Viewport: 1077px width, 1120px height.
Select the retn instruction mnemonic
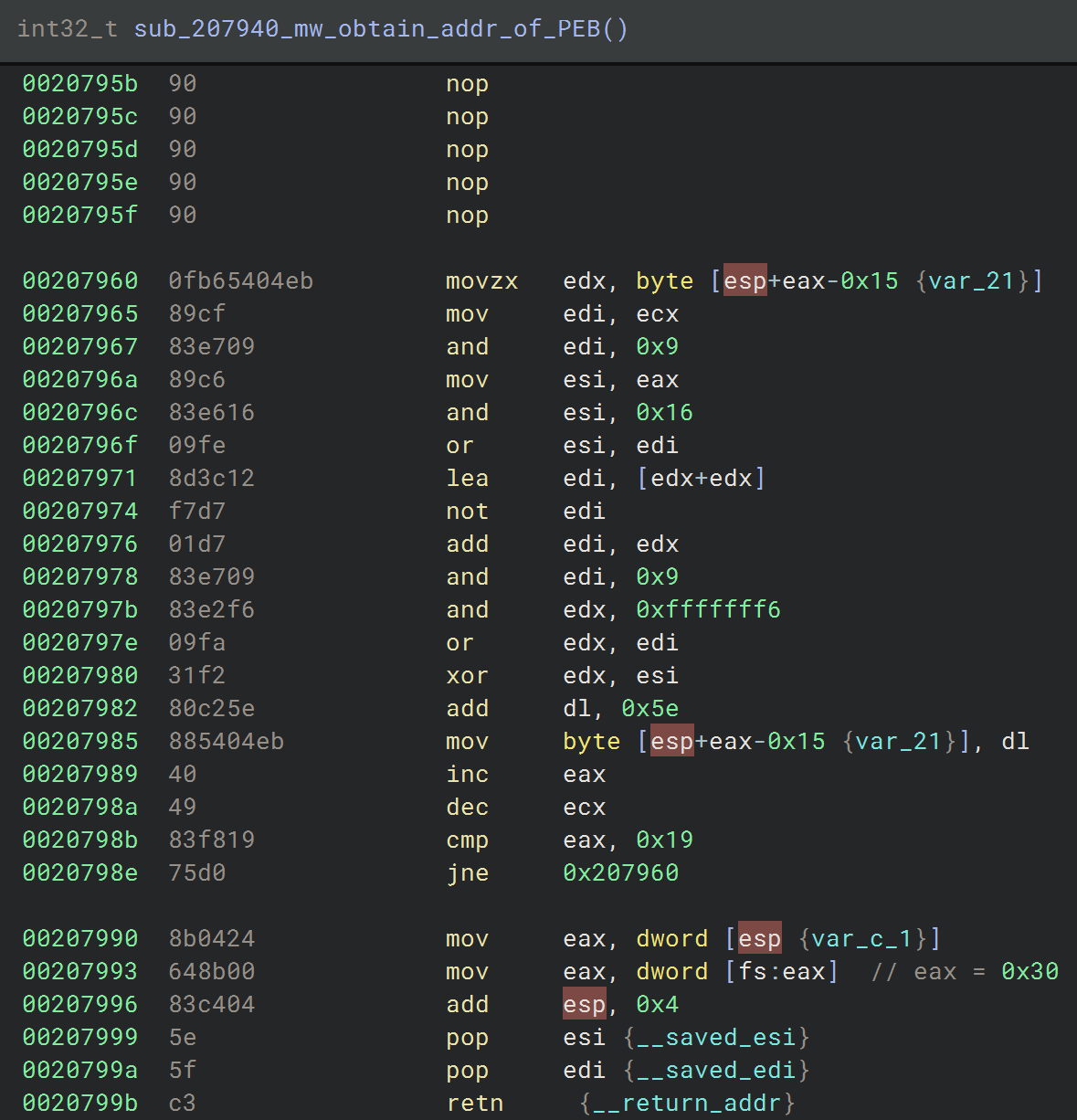[x=475, y=1103]
